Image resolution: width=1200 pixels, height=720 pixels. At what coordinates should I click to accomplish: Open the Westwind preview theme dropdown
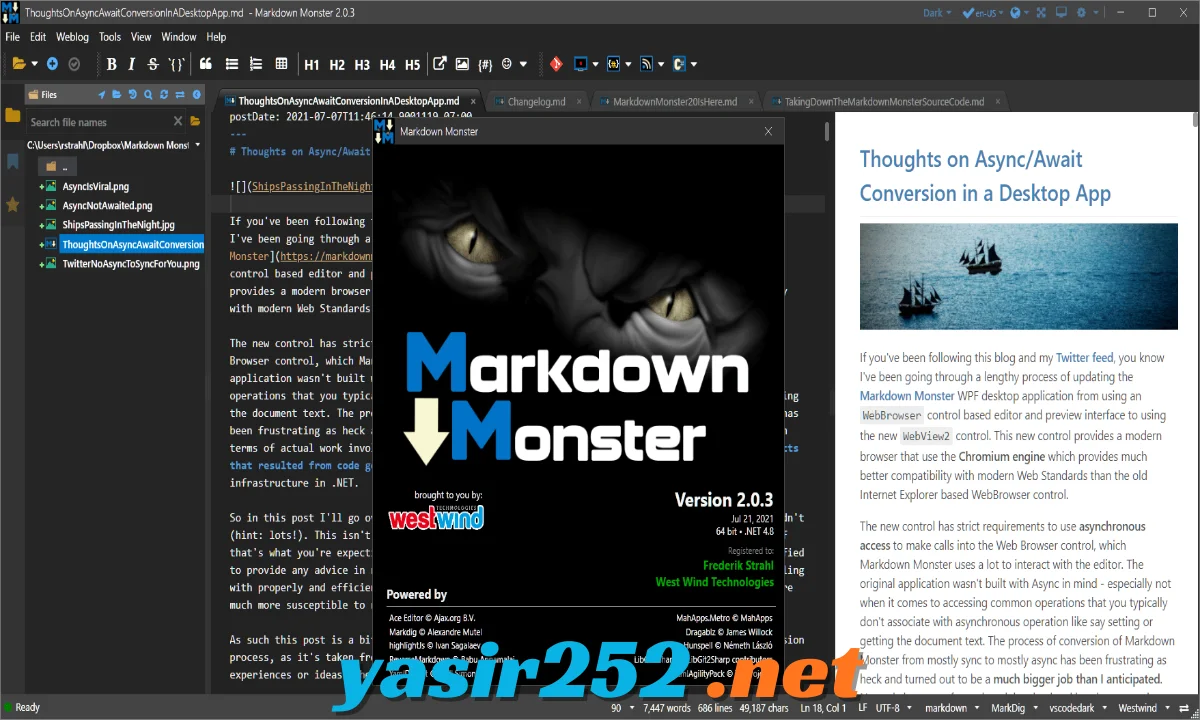tap(1144, 708)
